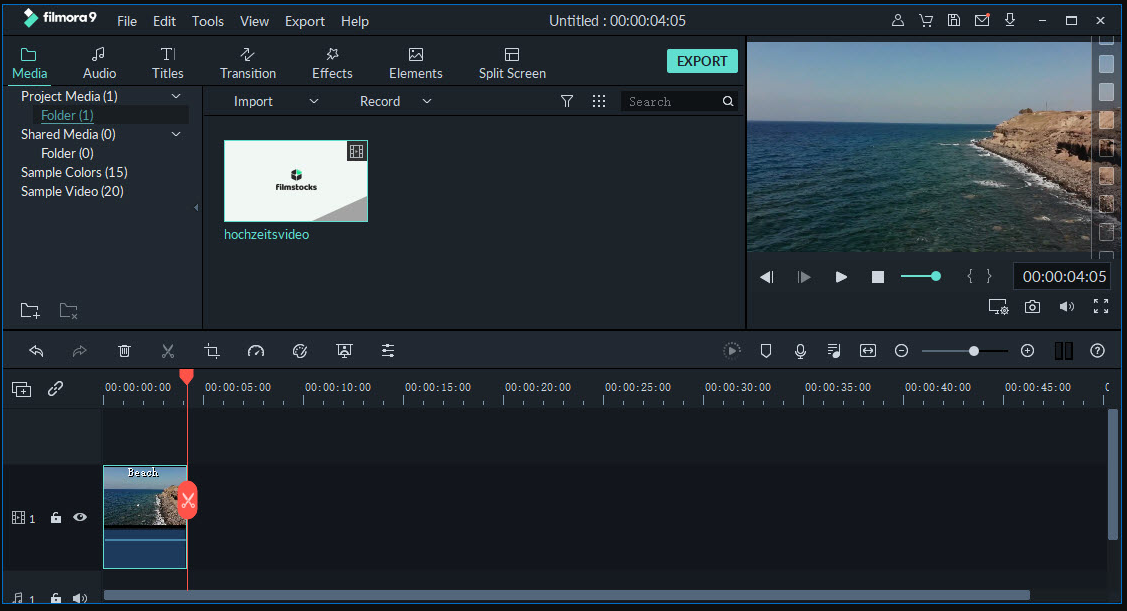
Task: Click the redo arrow icon
Action: tap(80, 351)
